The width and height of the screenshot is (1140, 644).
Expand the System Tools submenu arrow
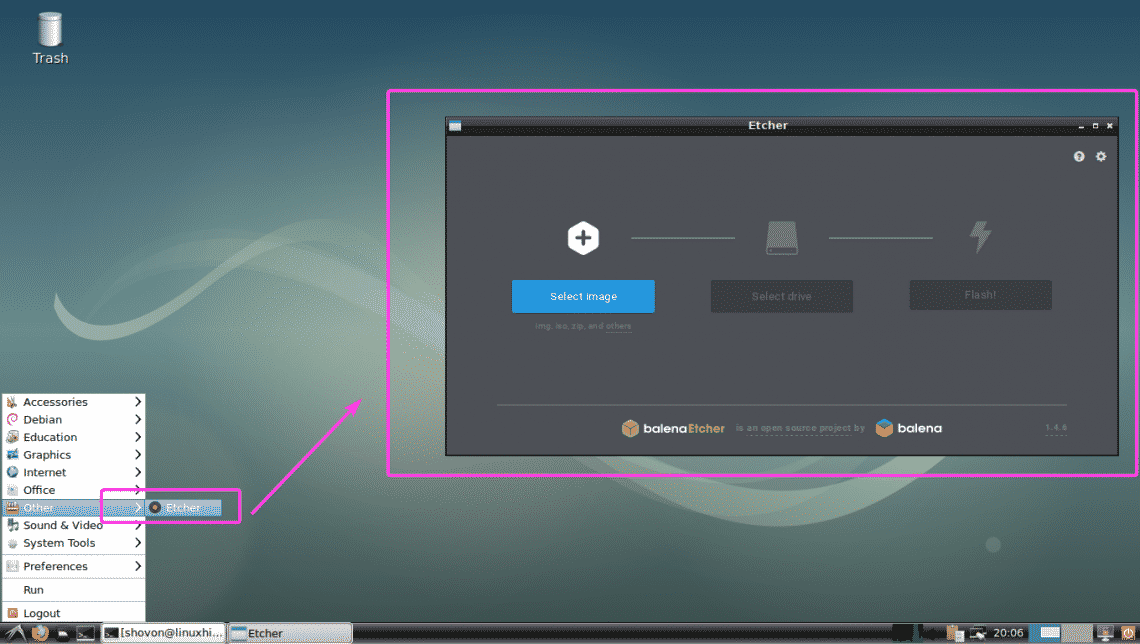(137, 543)
